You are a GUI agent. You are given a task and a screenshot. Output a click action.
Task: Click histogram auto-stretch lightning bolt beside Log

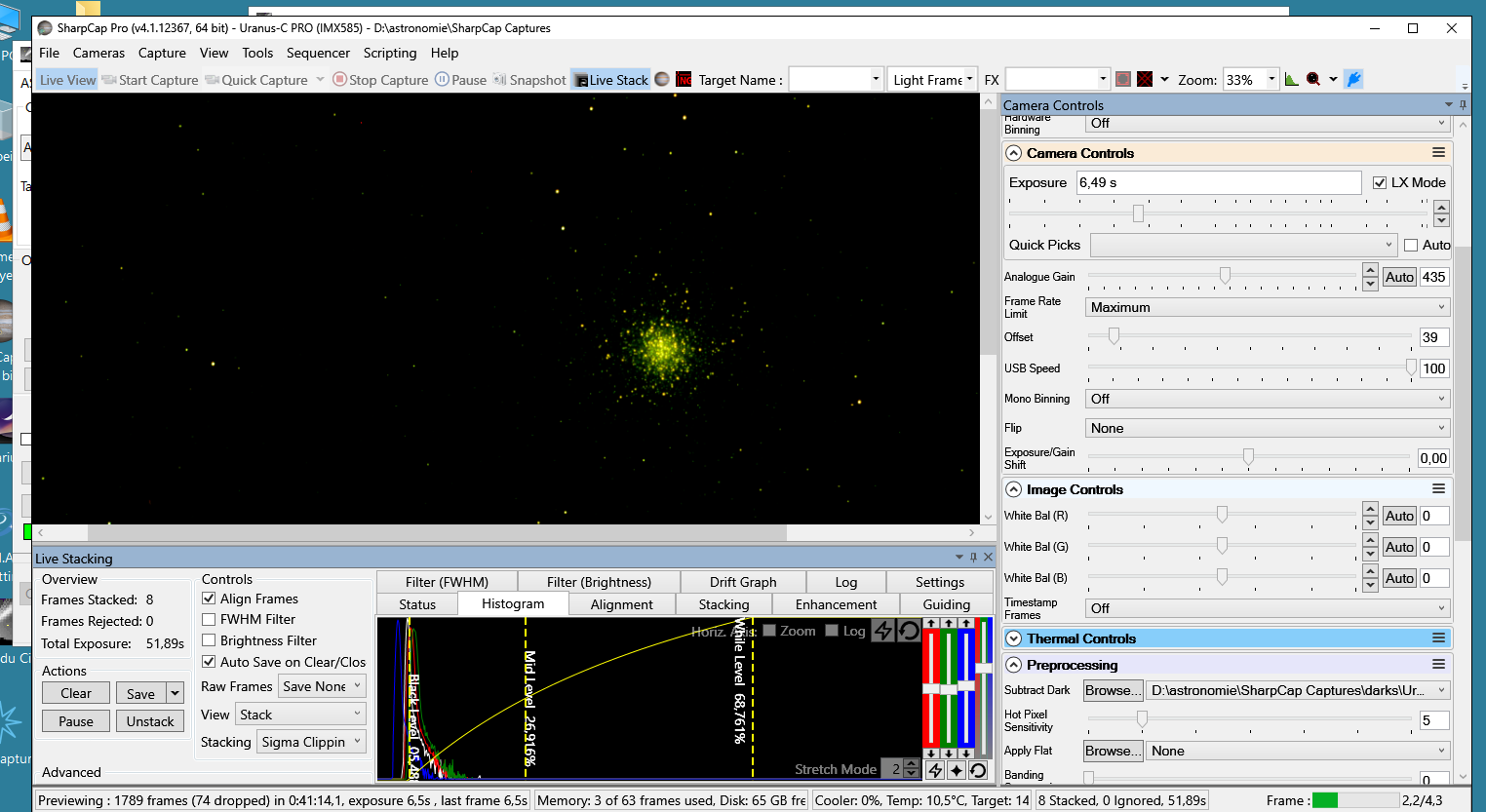pyautogui.click(x=883, y=631)
